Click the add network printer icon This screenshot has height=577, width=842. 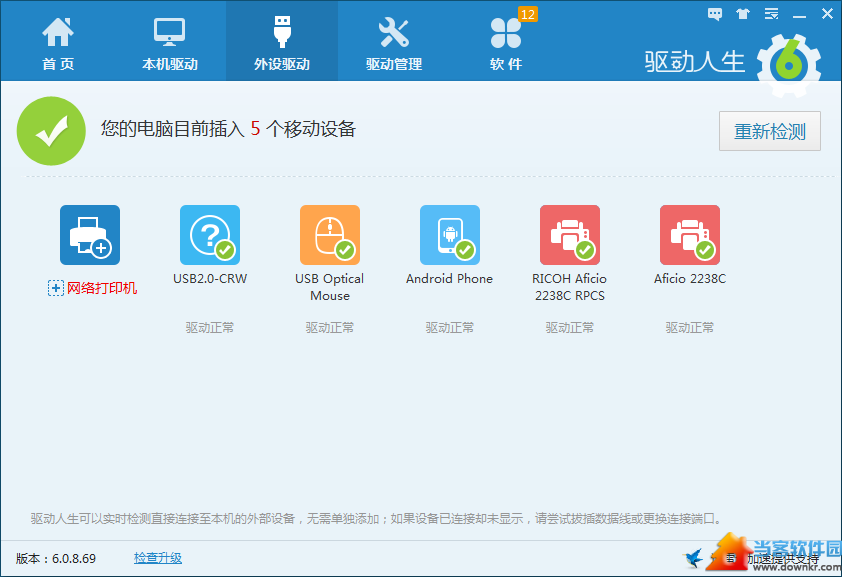pos(90,235)
